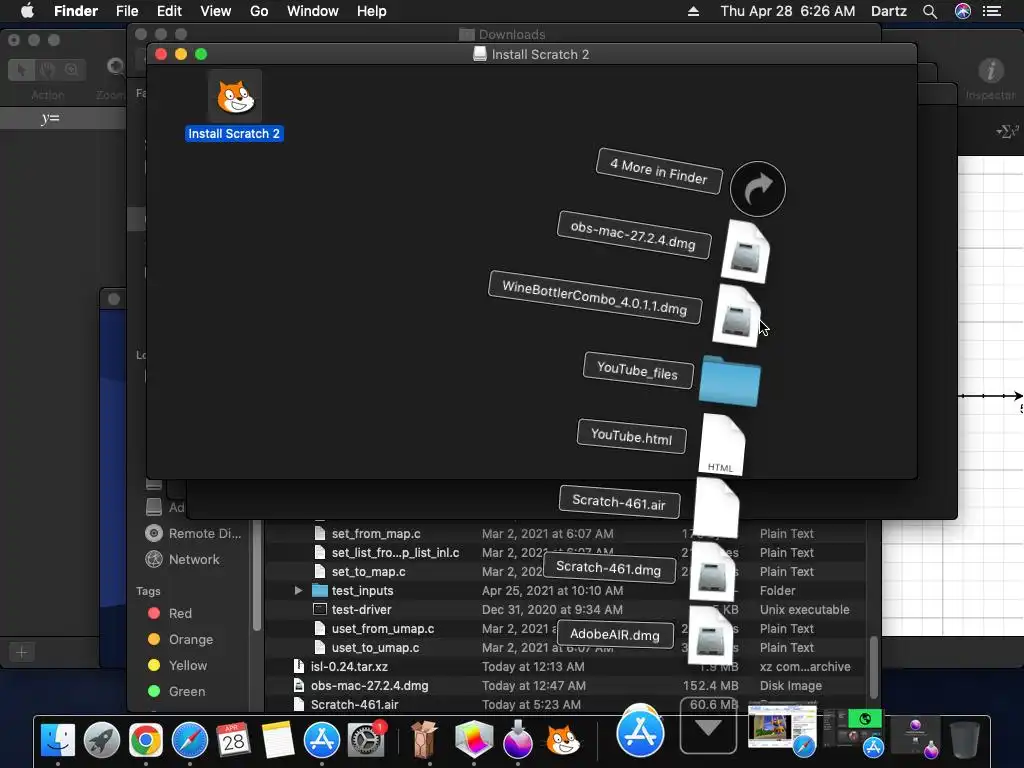Viewport: 1024px width, 768px height.
Task: Select isl-0.24.tar.xz file row
Action: pyautogui.click(x=566, y=666)
